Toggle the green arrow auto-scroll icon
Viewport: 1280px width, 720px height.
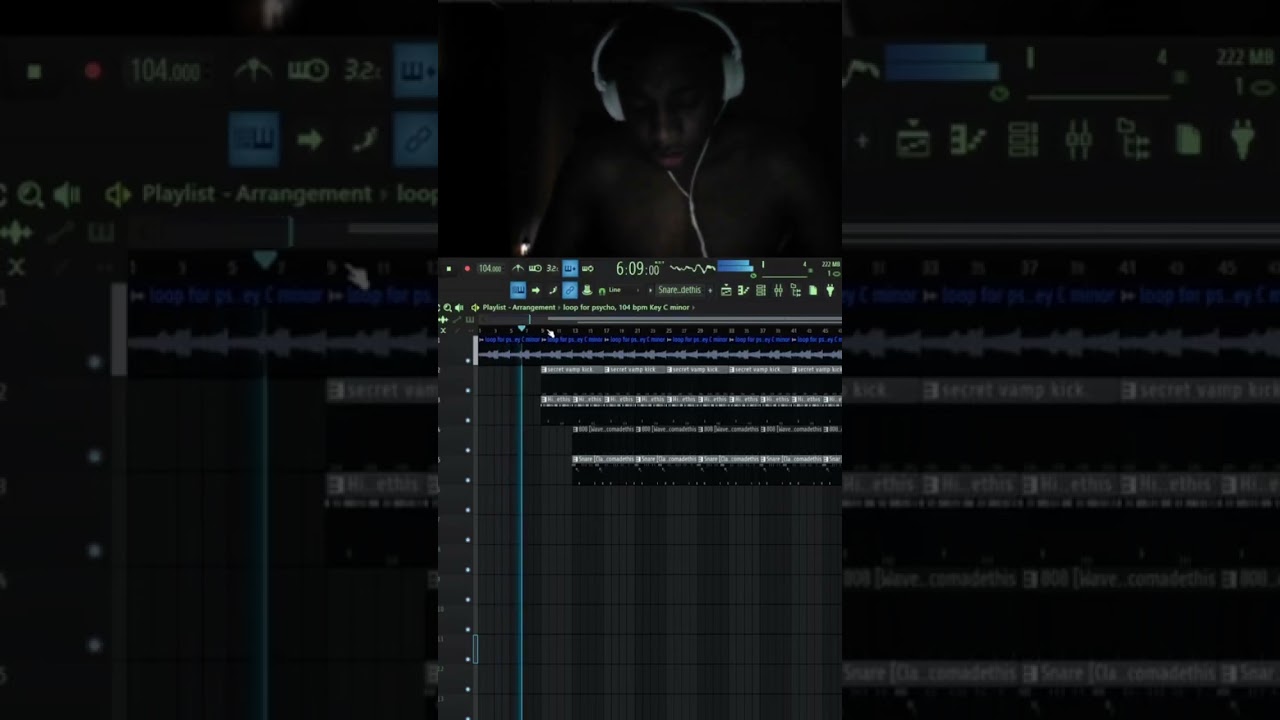pos(536,290)
